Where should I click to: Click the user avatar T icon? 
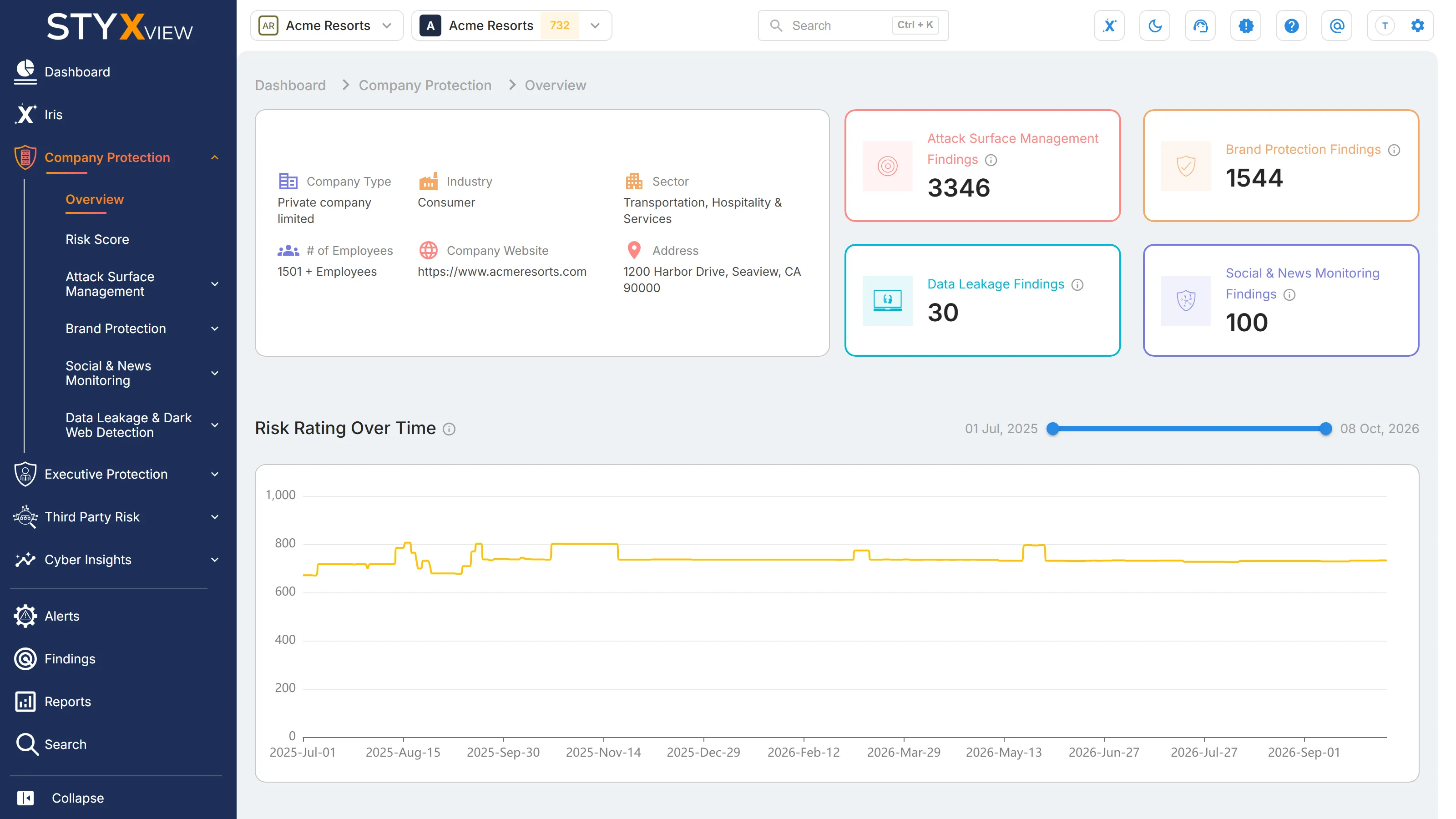(x=1385, y=25)
